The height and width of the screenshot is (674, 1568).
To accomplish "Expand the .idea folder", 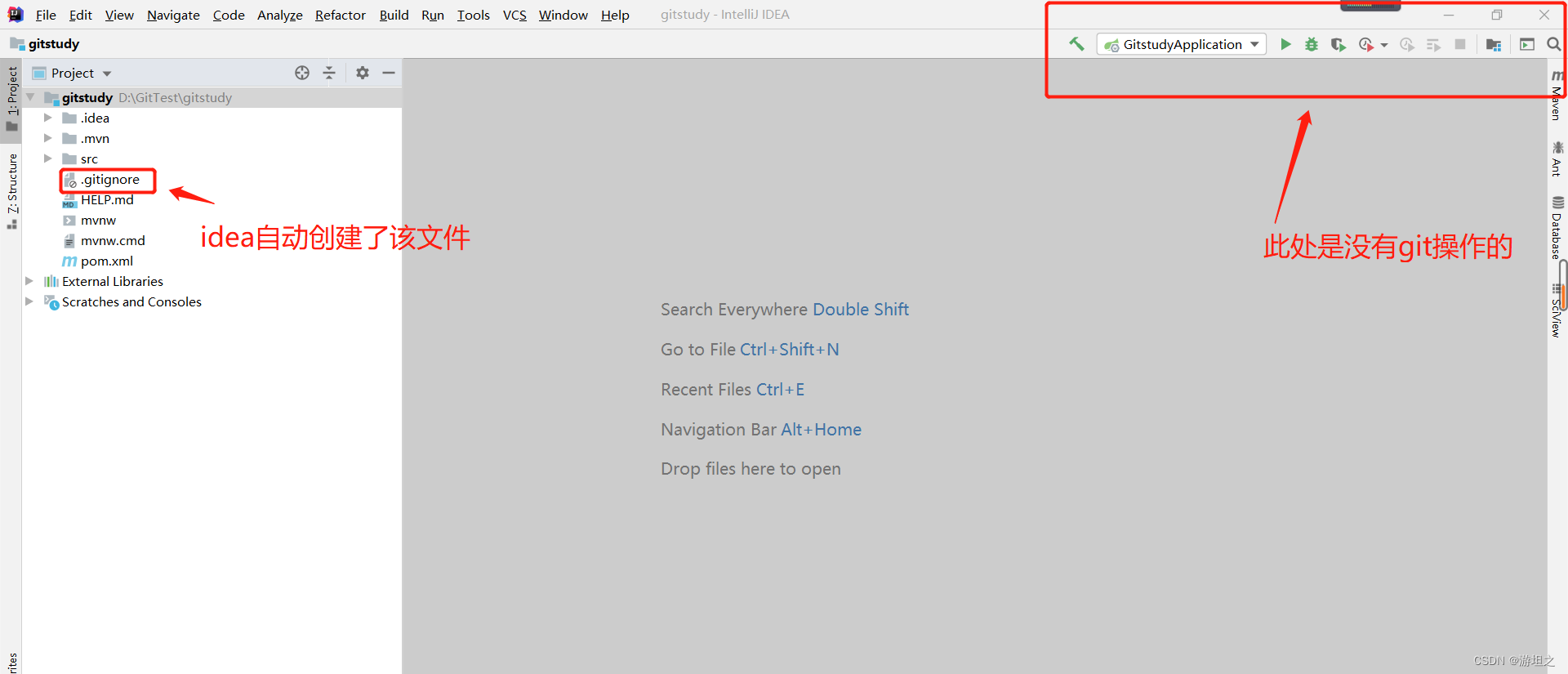I will (47, 118).
